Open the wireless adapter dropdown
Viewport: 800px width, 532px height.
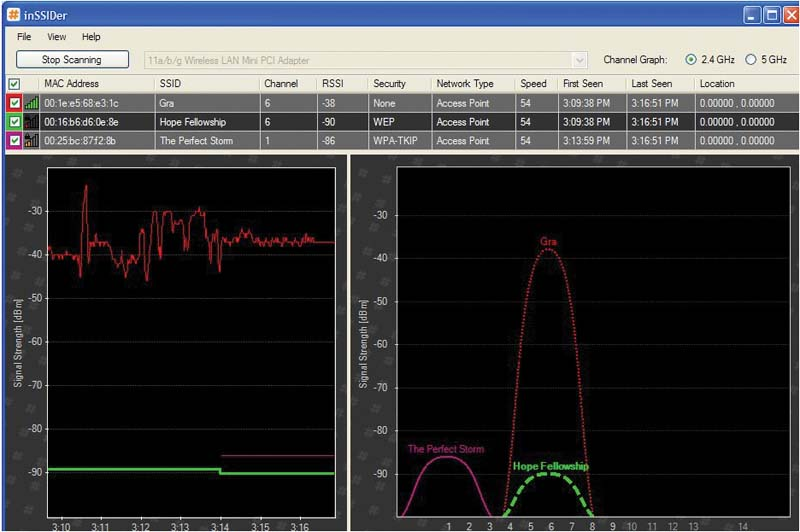[x=579, y=60]
